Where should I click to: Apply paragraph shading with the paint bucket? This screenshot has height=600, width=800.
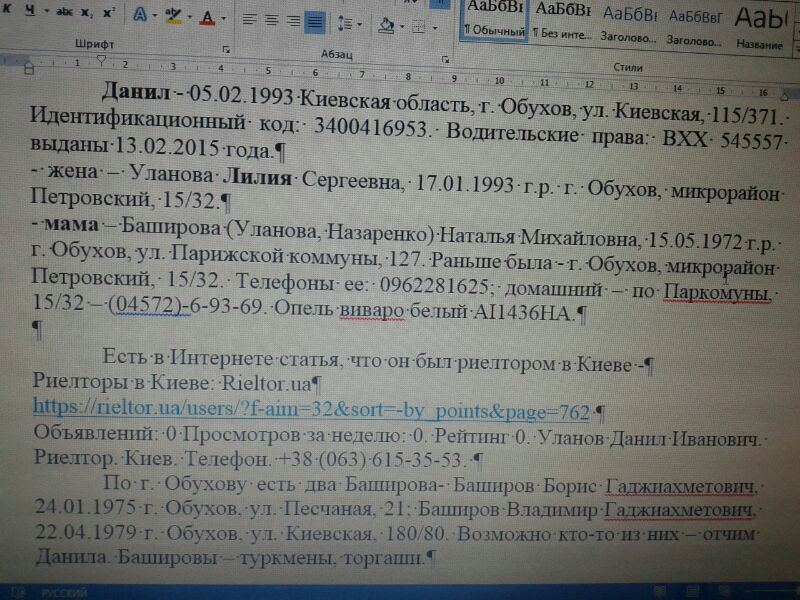click(x=386, y=23)
